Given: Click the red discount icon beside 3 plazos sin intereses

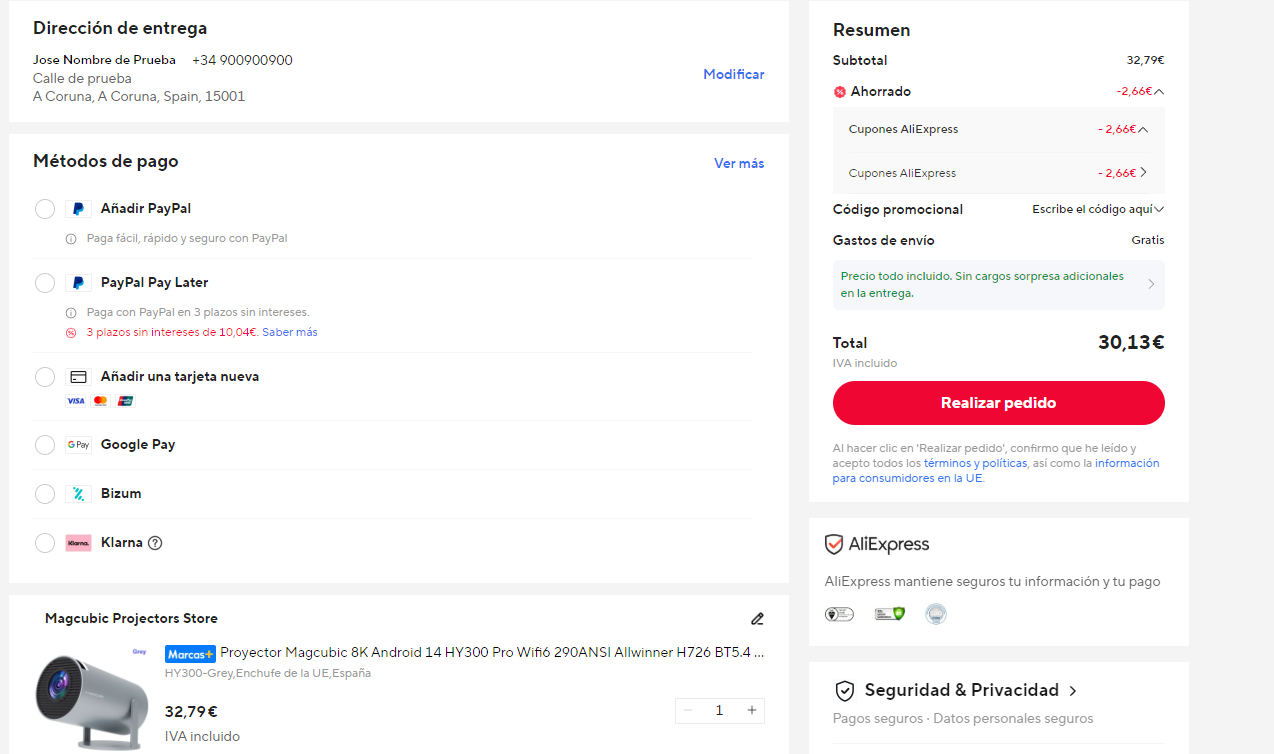Looking at the screenshot, I should point(71,333).
